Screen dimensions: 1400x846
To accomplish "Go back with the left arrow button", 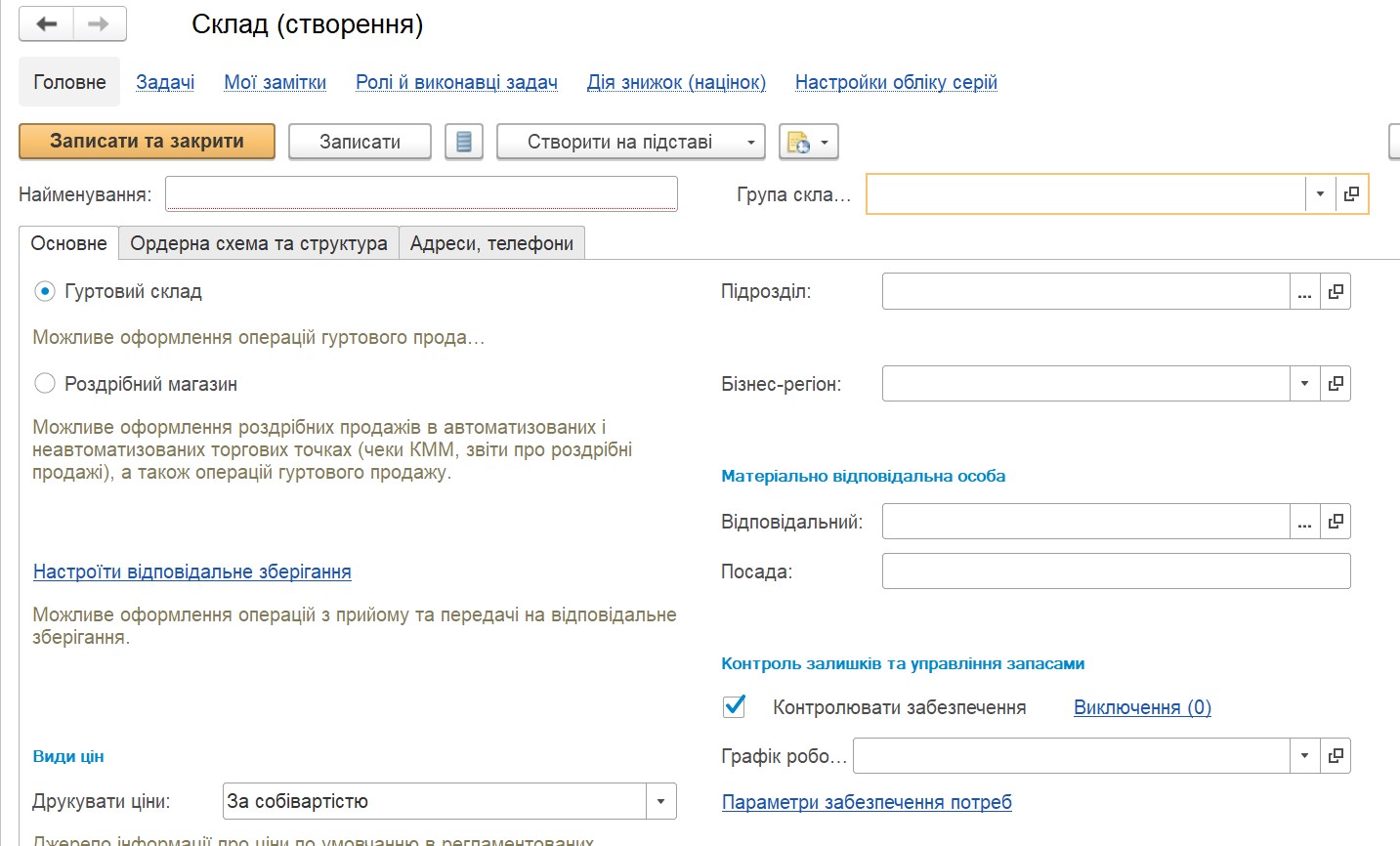I will point(46,24).
